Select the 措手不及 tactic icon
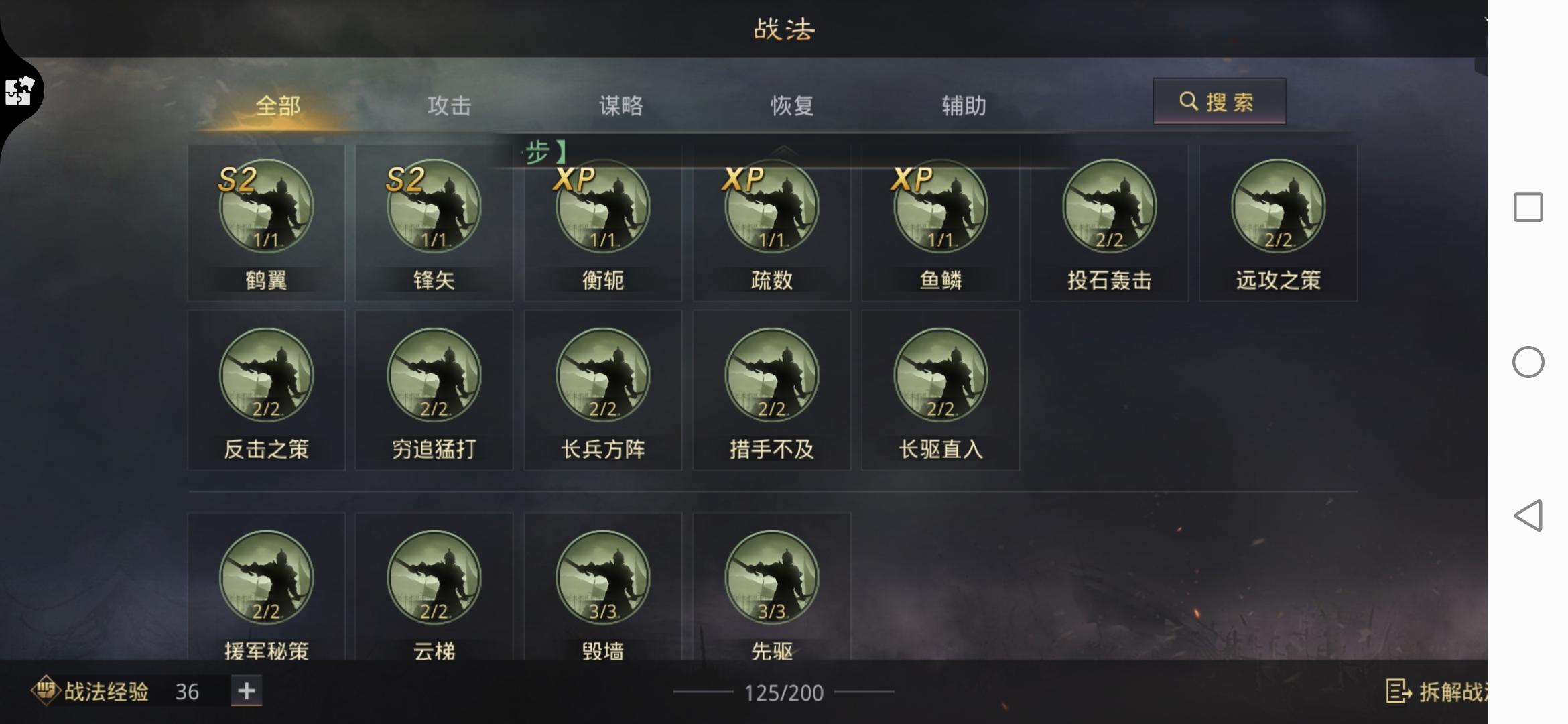The width and height of the screenshot is (1568, 724). point(772,375)
